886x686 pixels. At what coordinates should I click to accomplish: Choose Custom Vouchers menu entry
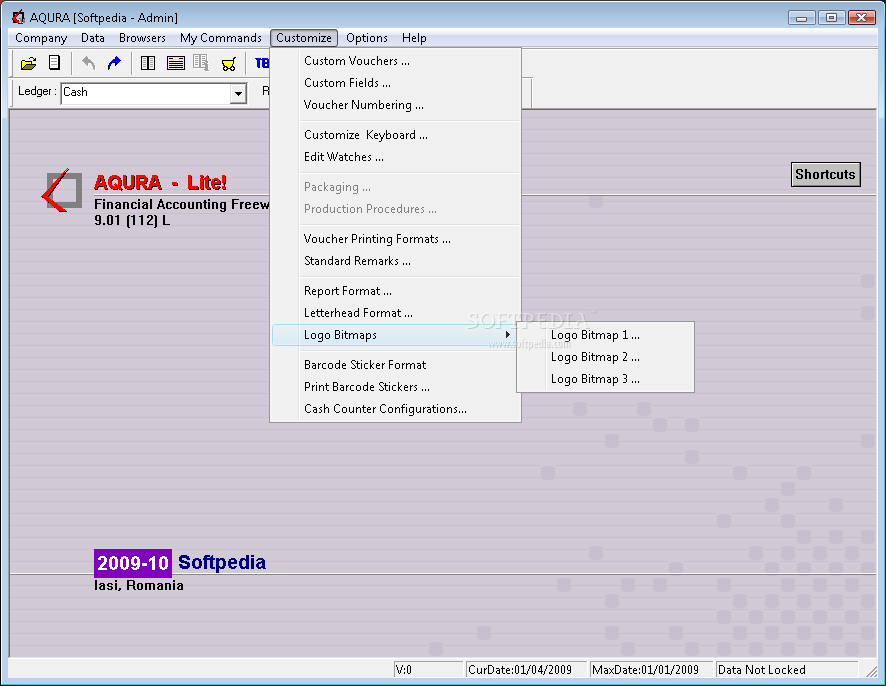pos(396,60)
